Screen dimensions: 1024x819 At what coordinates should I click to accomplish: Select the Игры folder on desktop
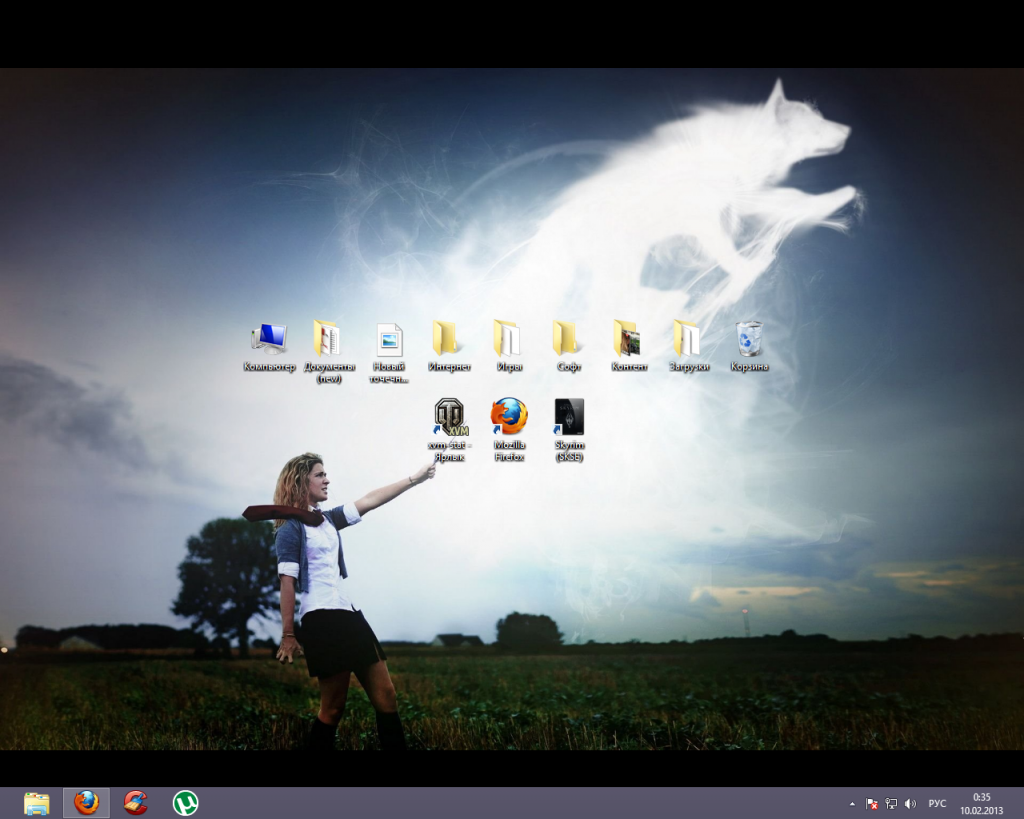508,340
